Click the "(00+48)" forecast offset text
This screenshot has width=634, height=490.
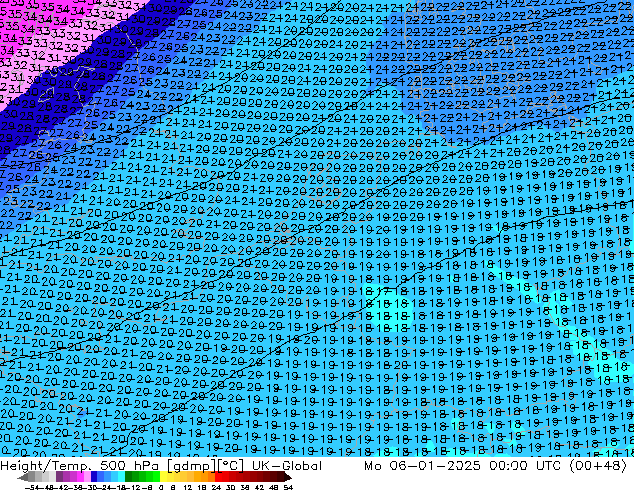598,466
